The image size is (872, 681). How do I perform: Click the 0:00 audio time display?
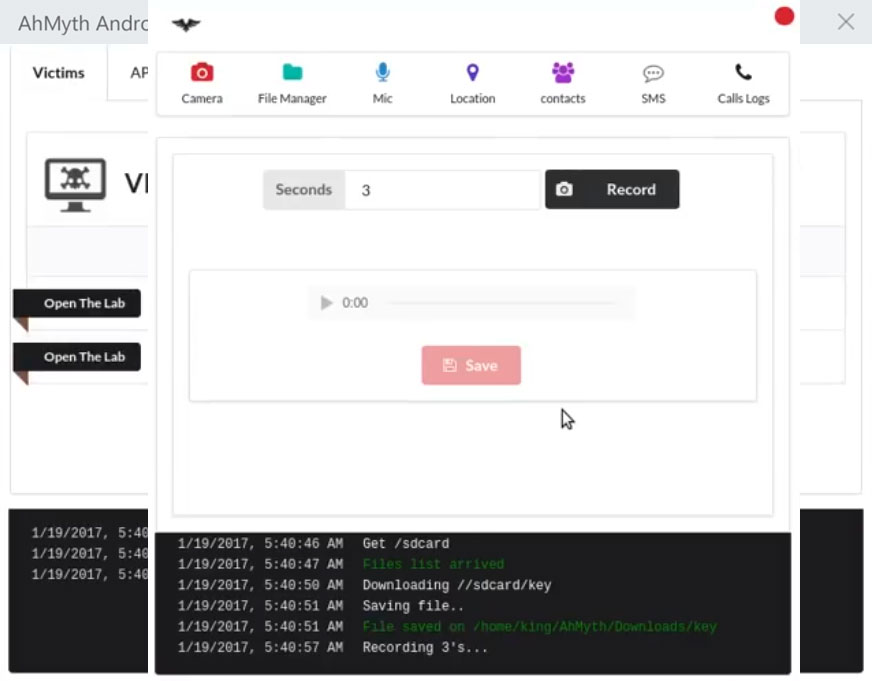355,303
